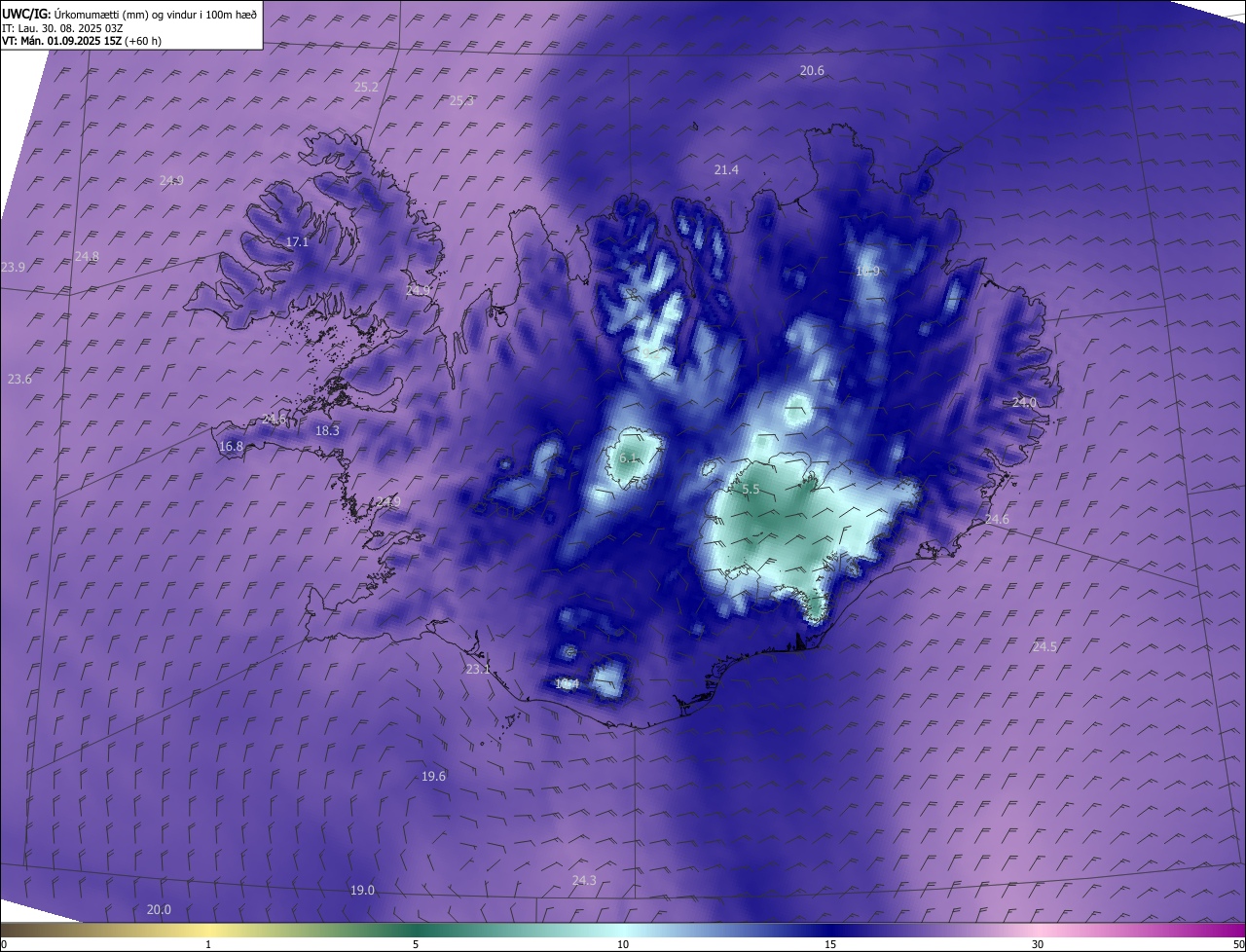Click the value 17.1 over the Westfjords
This screenshot has width=1246, height=952.
(297, 242)
